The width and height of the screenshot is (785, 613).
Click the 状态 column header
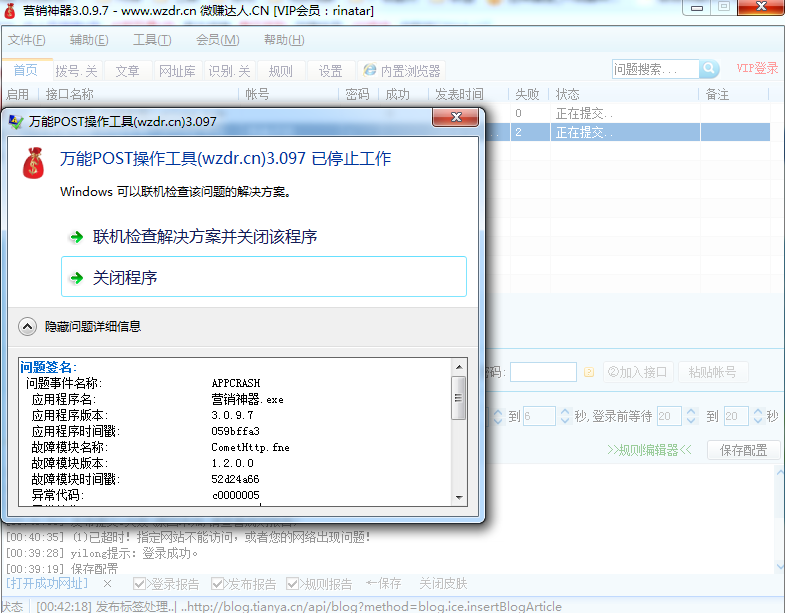pyautogui.click(x=567, y=94)
